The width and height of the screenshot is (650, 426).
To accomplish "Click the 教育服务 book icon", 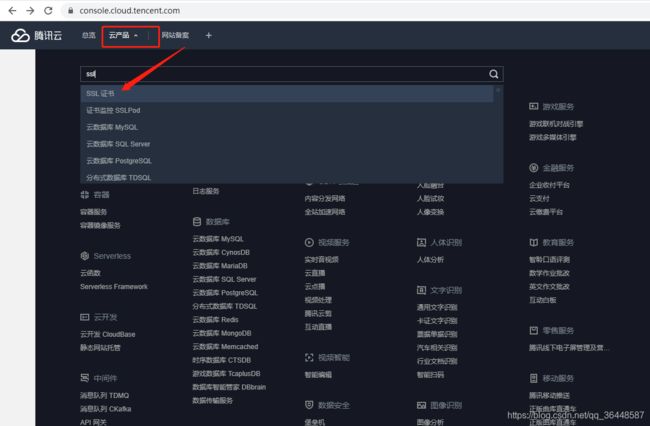I will (x=534, y=242).
